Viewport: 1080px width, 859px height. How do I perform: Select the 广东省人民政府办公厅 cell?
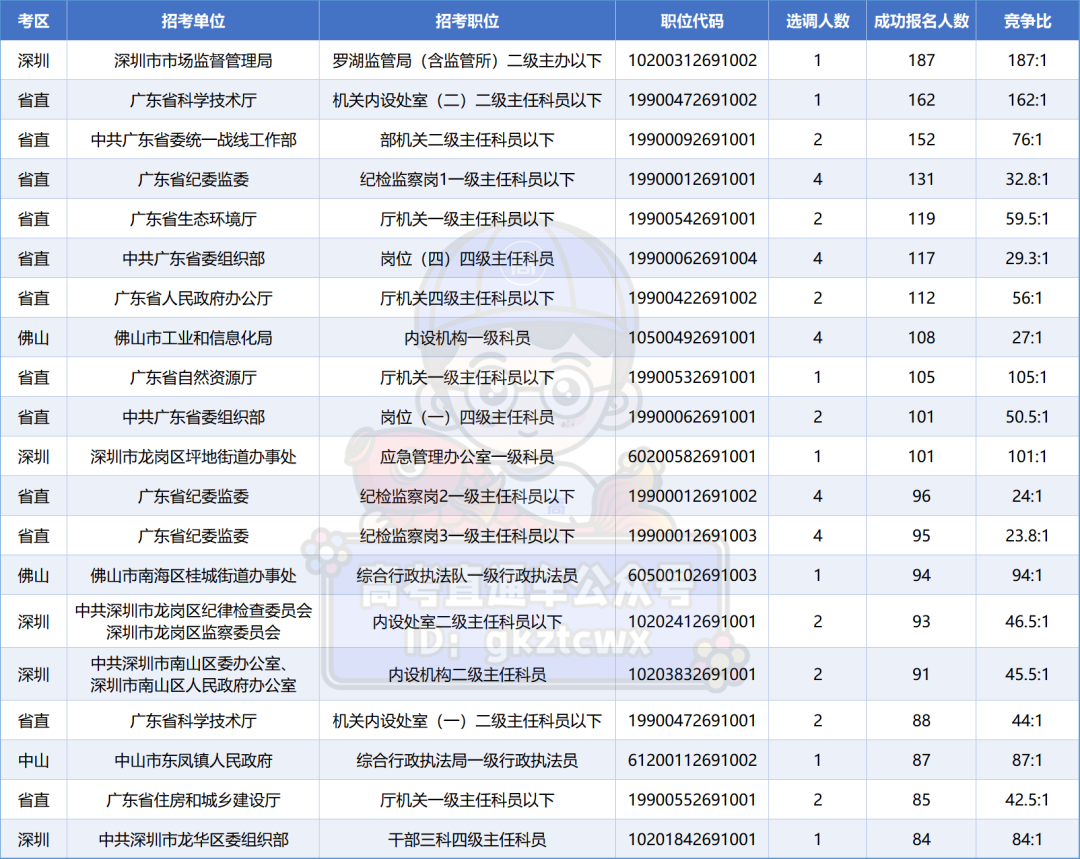[193, 298]
